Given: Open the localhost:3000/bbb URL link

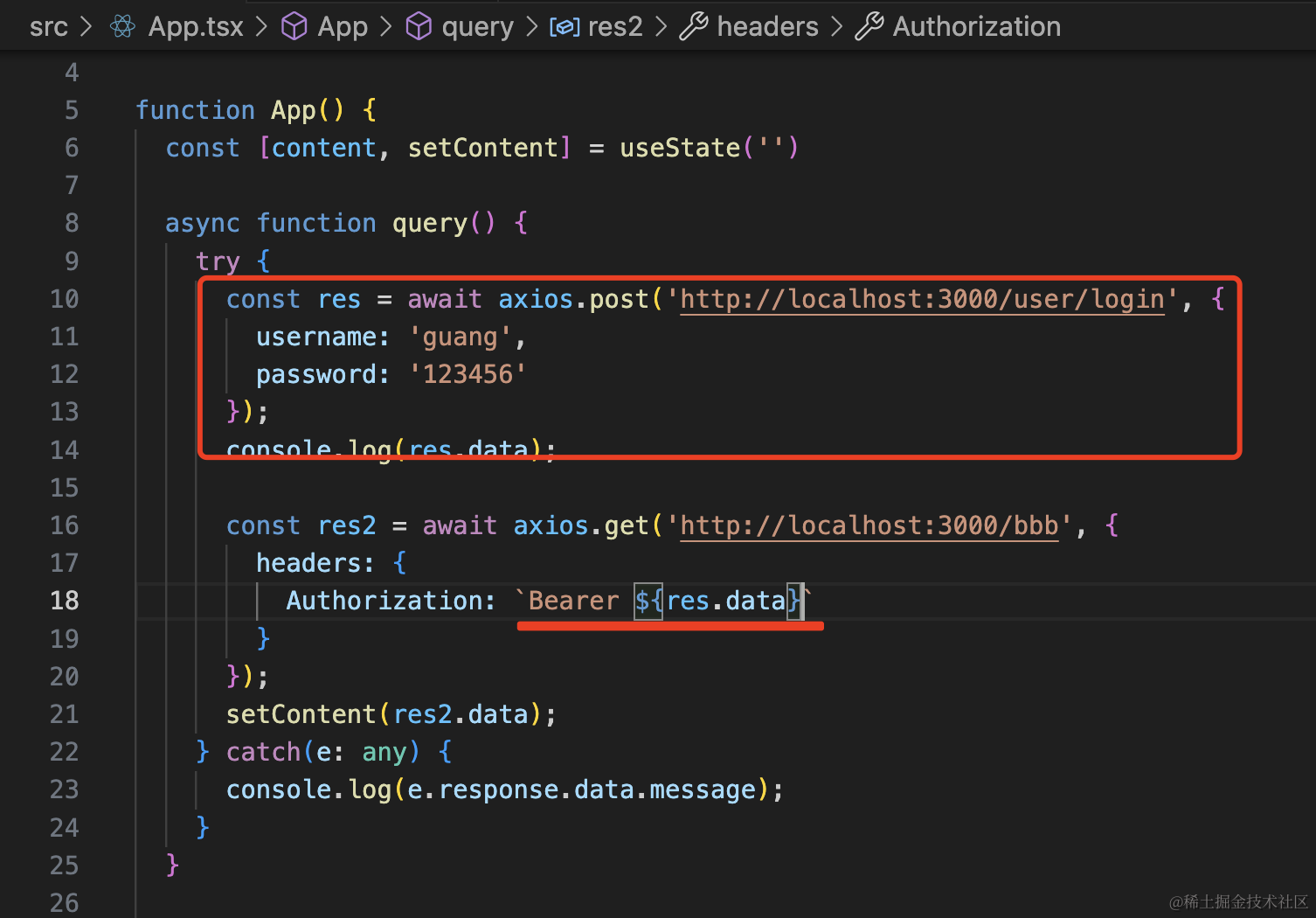Looking at the screenshot, I should (x=869, y=525).
